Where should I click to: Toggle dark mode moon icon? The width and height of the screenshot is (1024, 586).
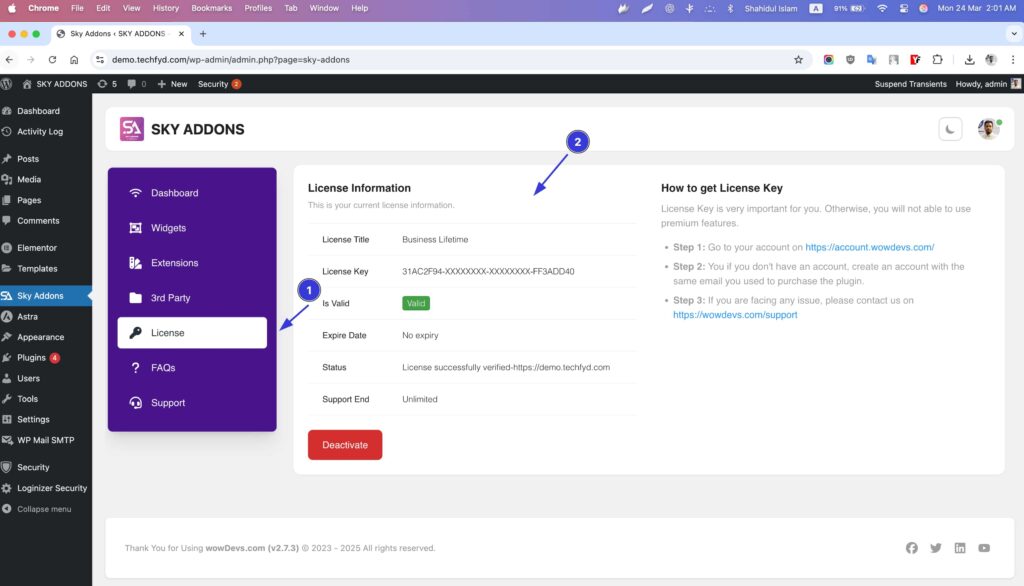950,129
